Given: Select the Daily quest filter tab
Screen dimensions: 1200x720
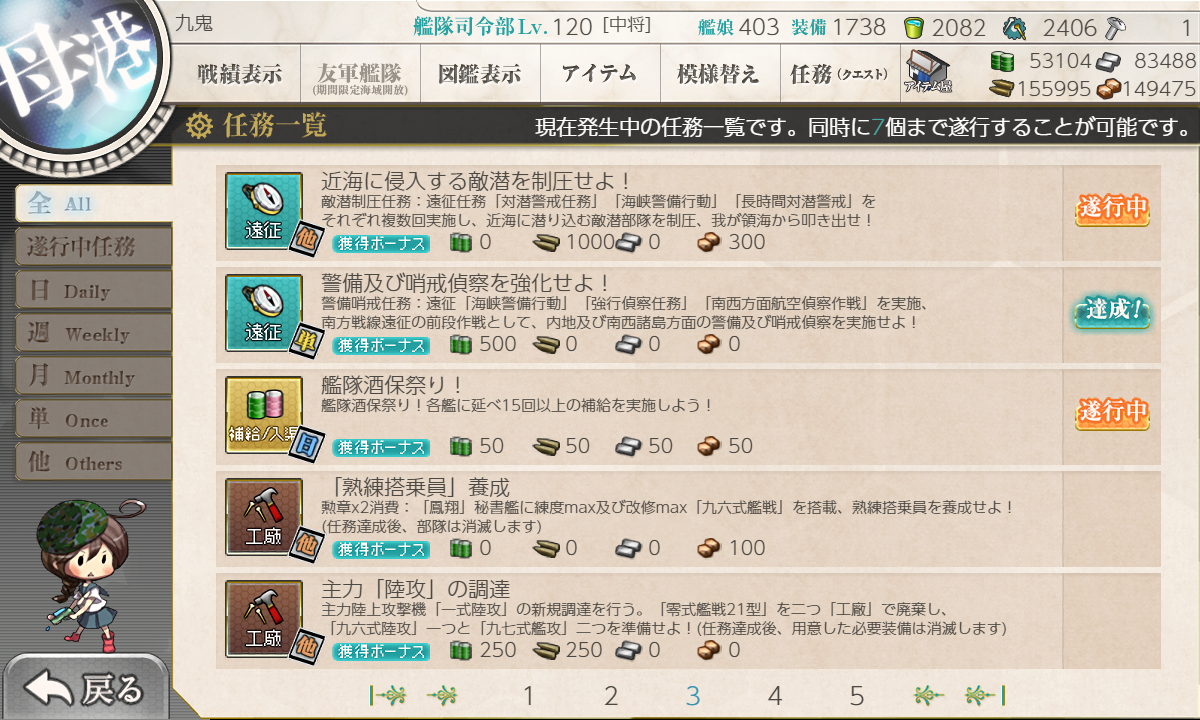Looking at the screenshot, I should coord(93,291).
